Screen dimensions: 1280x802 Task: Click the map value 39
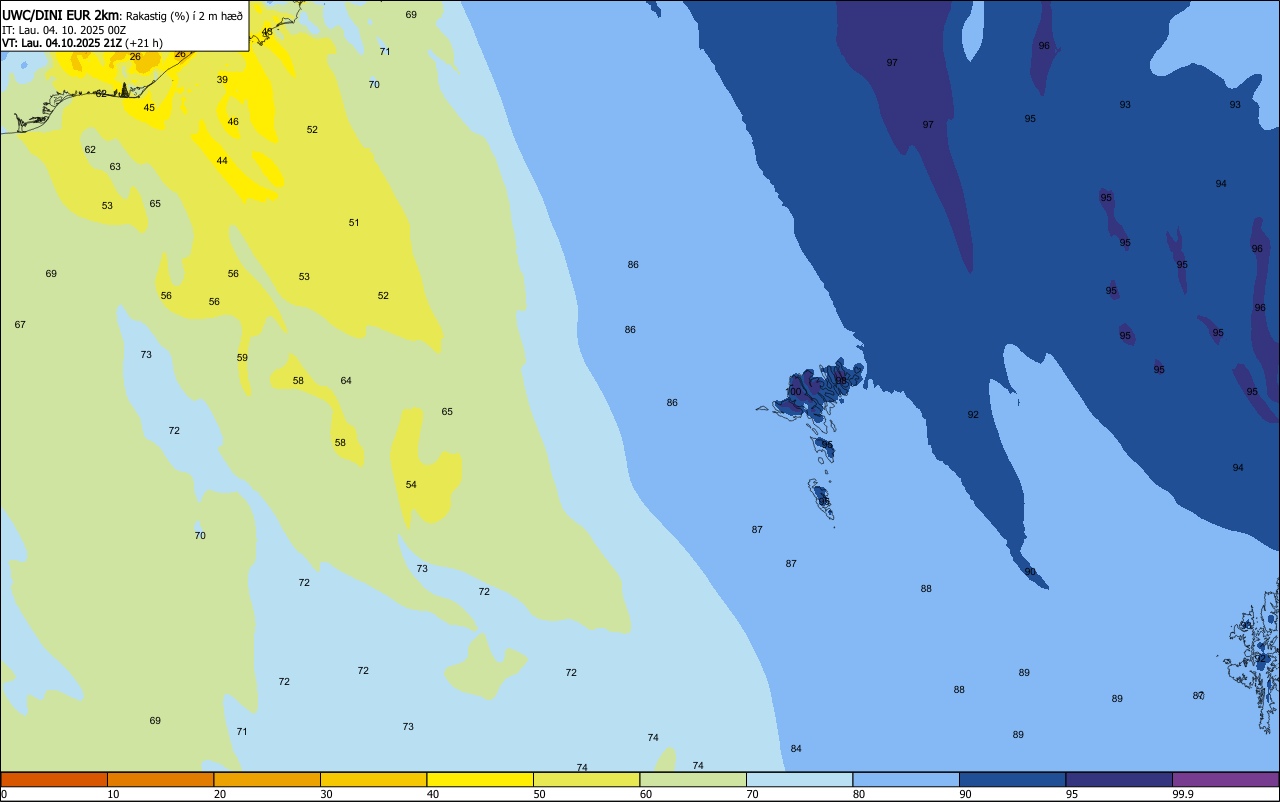click(x=222, y=80)
